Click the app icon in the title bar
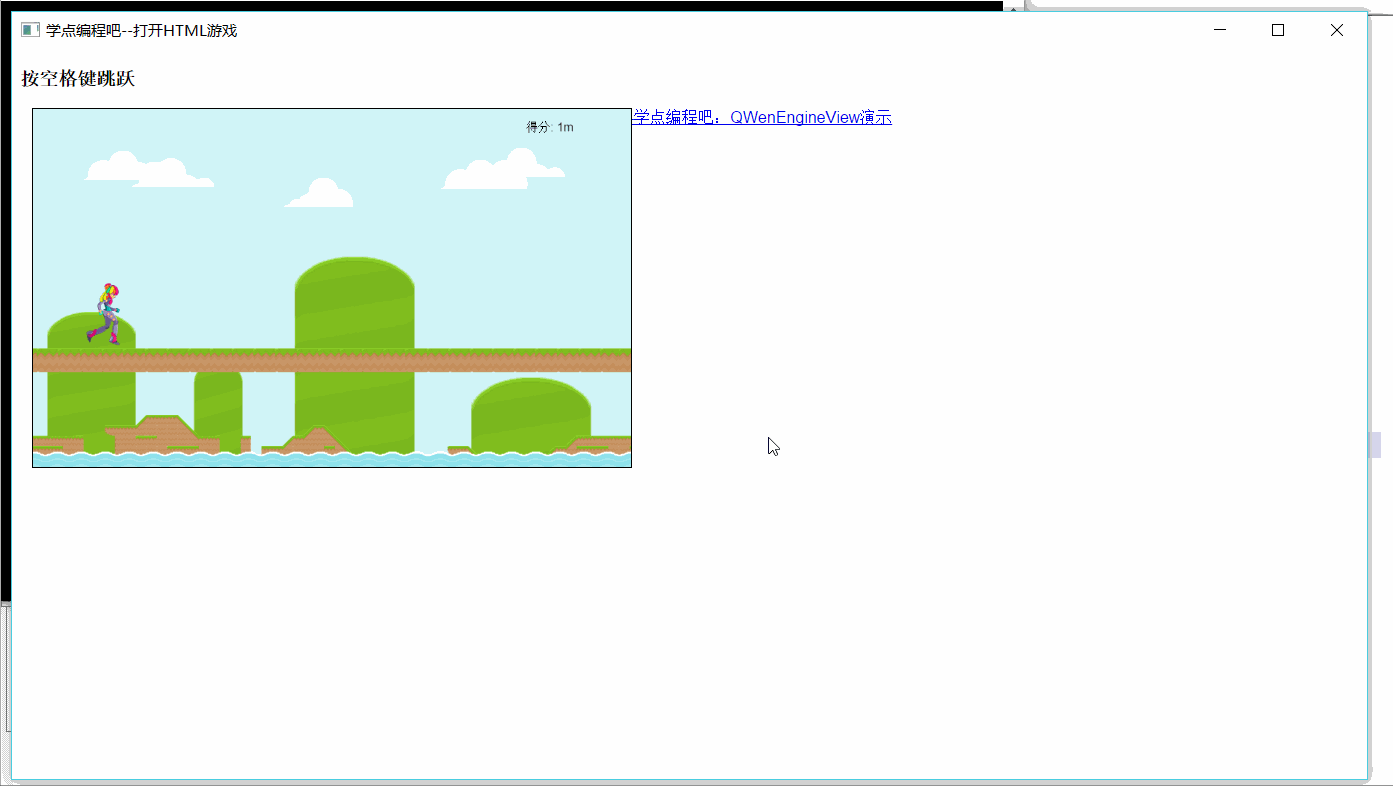 point(30,30)
